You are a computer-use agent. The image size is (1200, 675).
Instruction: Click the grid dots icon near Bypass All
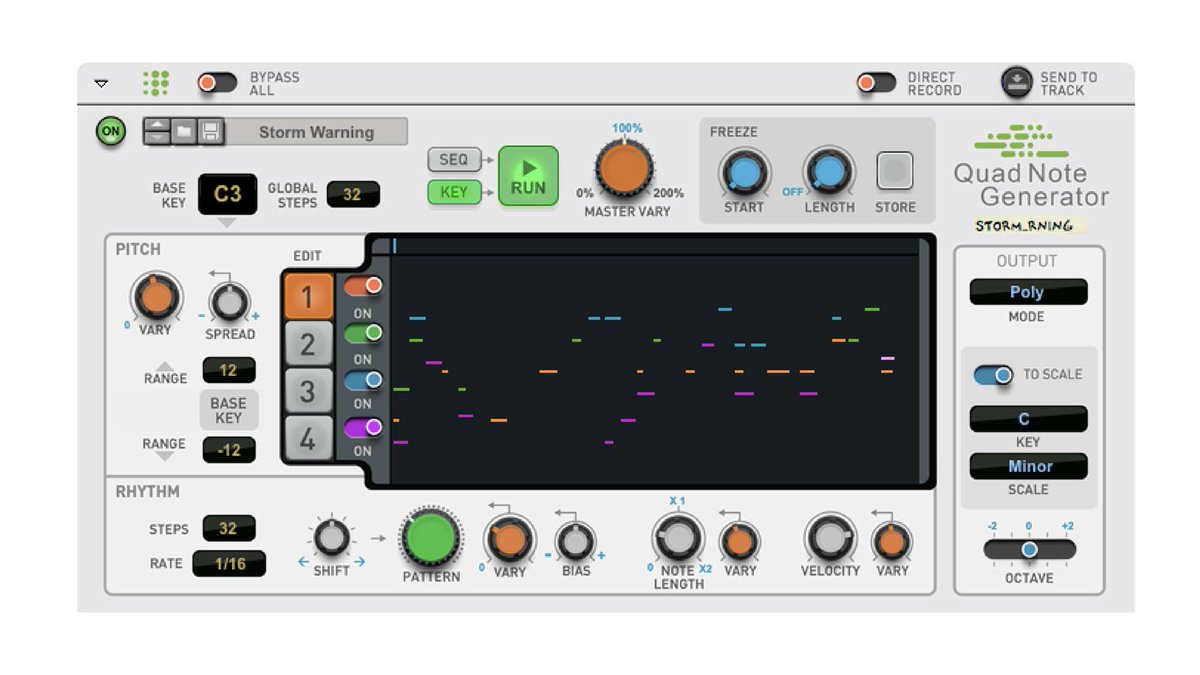click(155, 83)
